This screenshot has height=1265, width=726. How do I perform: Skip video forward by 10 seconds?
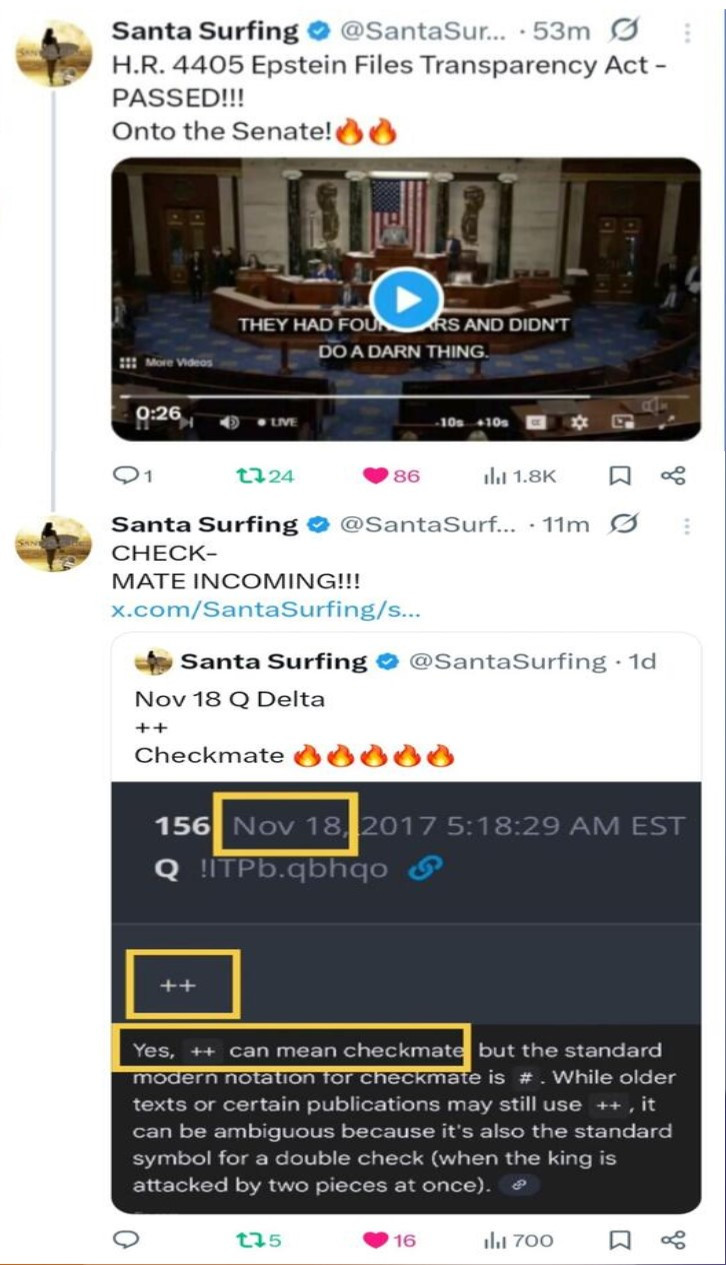point(493,422)
